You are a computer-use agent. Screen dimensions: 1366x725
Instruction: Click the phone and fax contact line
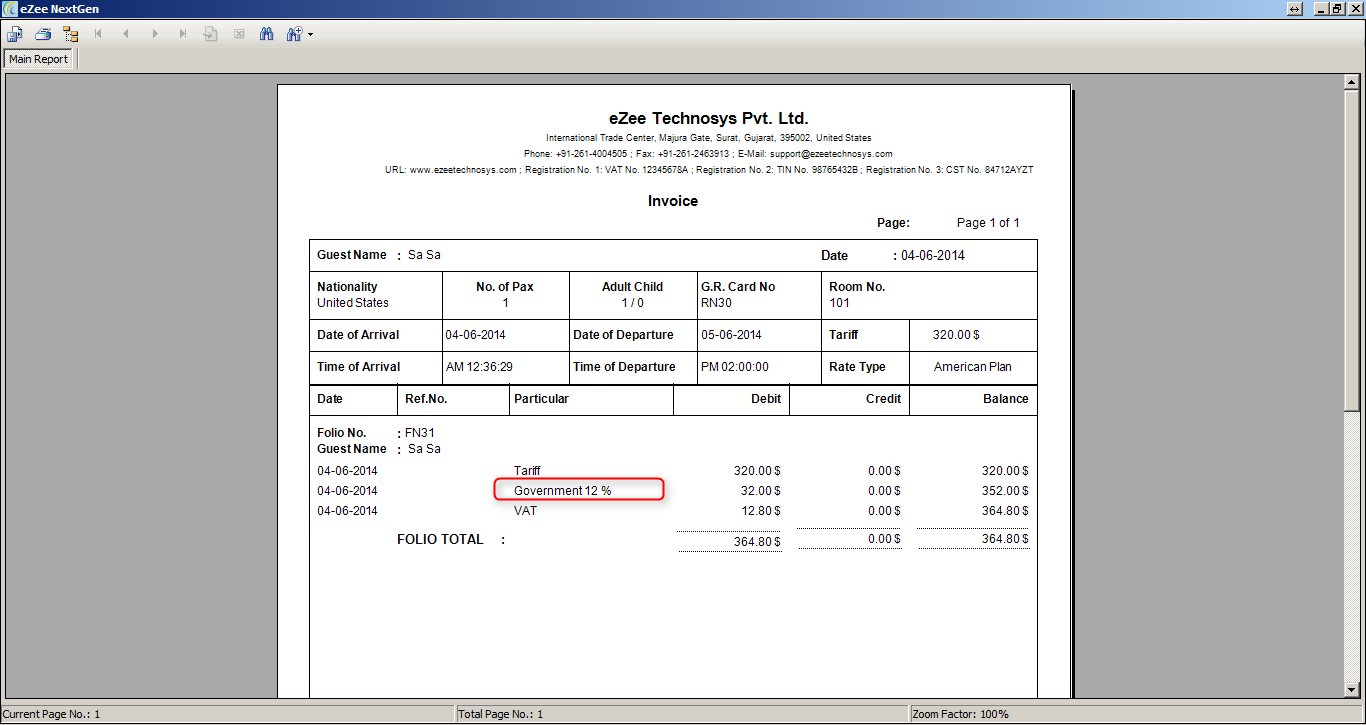point(708,154)
